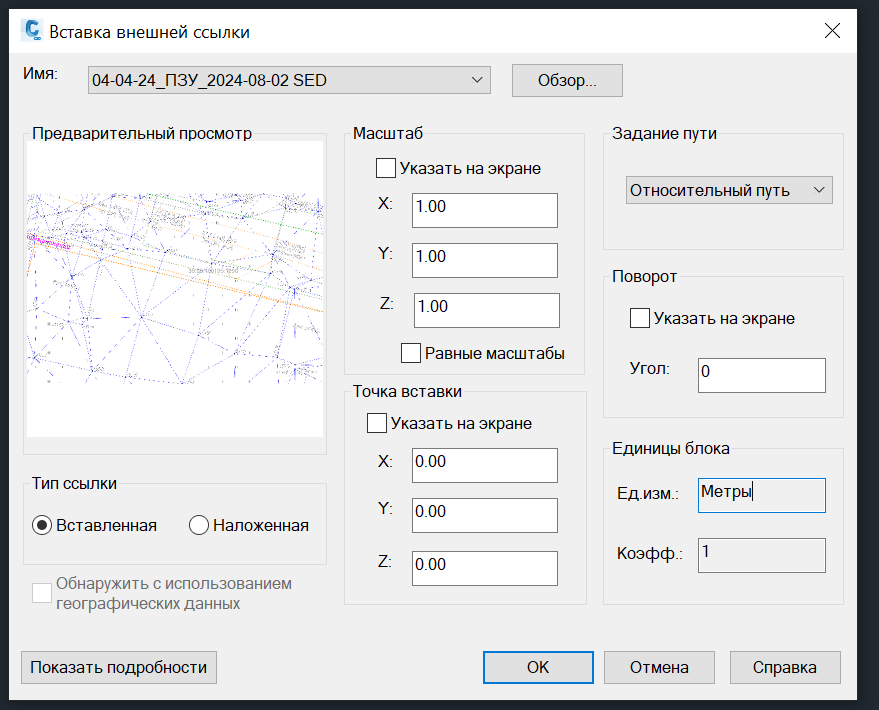879x710 pixels.
Task: Toggle Обнаружить с использованием географических данных checkbox
Action: [42, 593]
